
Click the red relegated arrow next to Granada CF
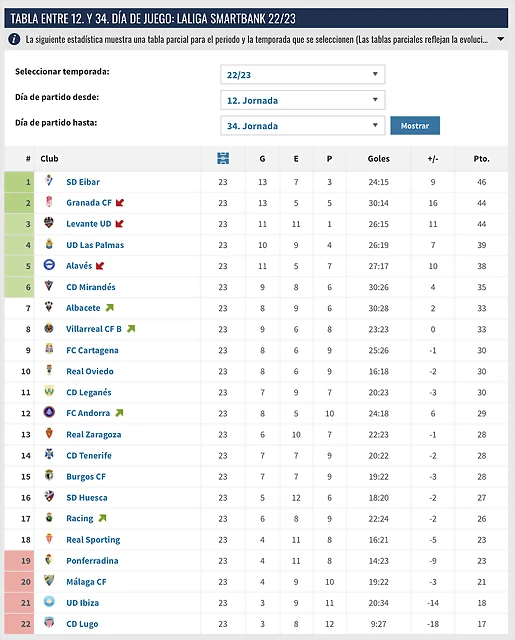pyautogui.click(x=120, y=202)
